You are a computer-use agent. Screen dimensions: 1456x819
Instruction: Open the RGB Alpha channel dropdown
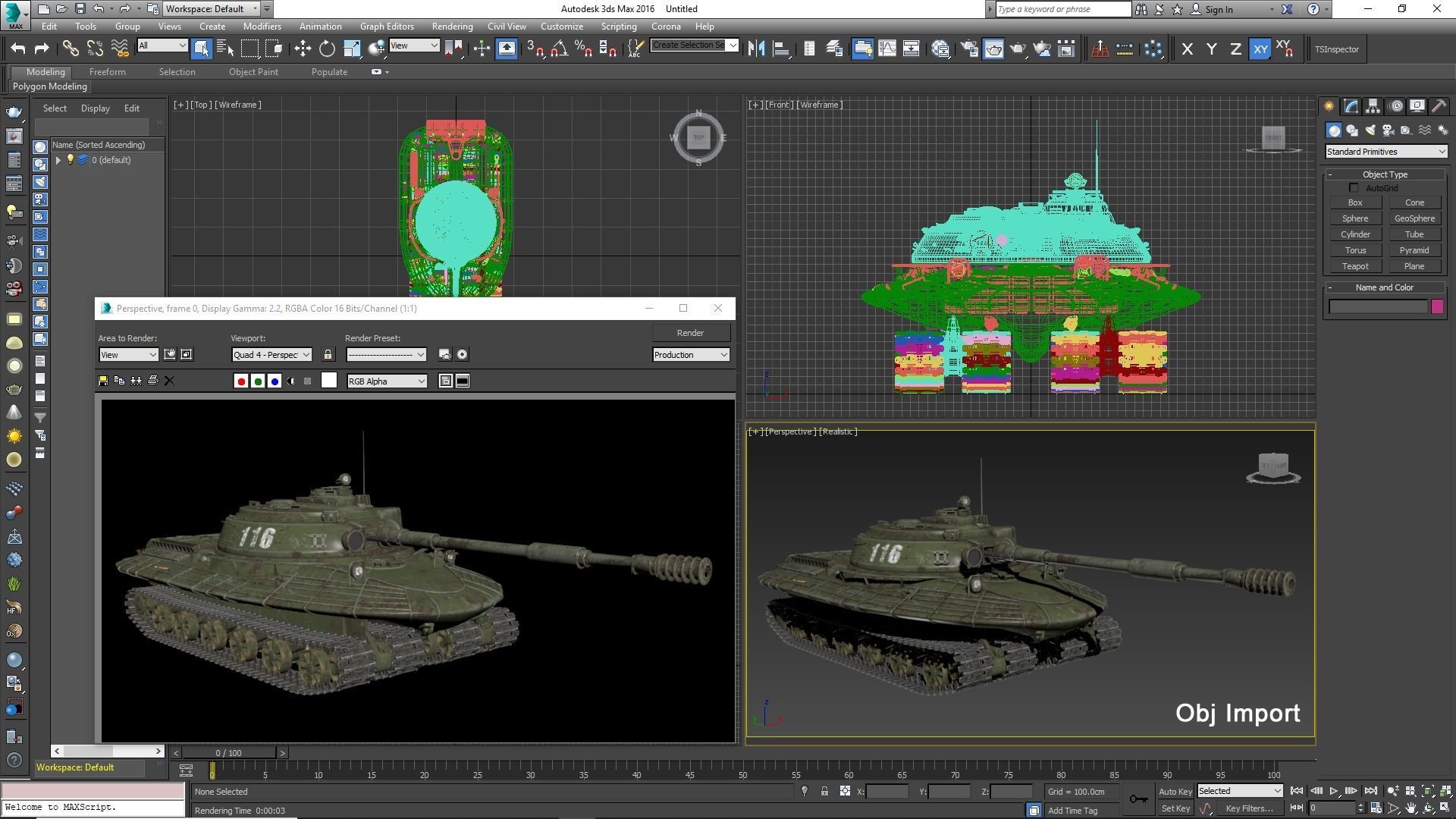[387, 381]
